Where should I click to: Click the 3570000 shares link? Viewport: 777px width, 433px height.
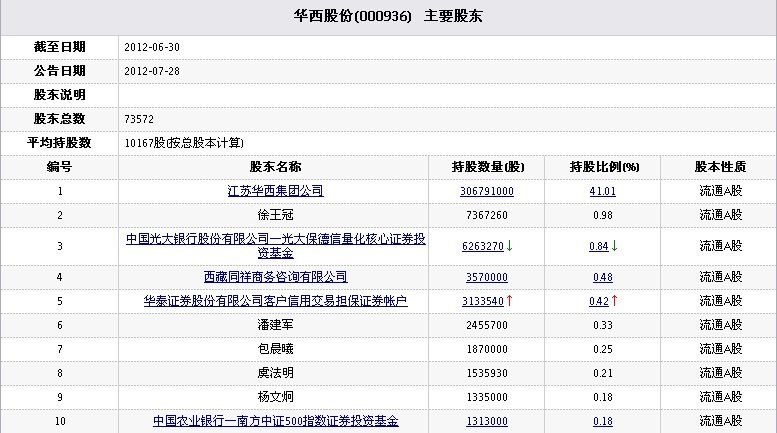pos(487,277)
